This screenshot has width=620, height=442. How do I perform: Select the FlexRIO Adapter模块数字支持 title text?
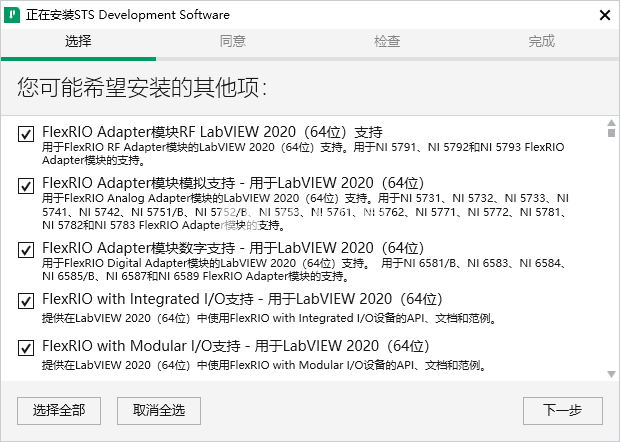pyautogui.click(x=233, y=248)
